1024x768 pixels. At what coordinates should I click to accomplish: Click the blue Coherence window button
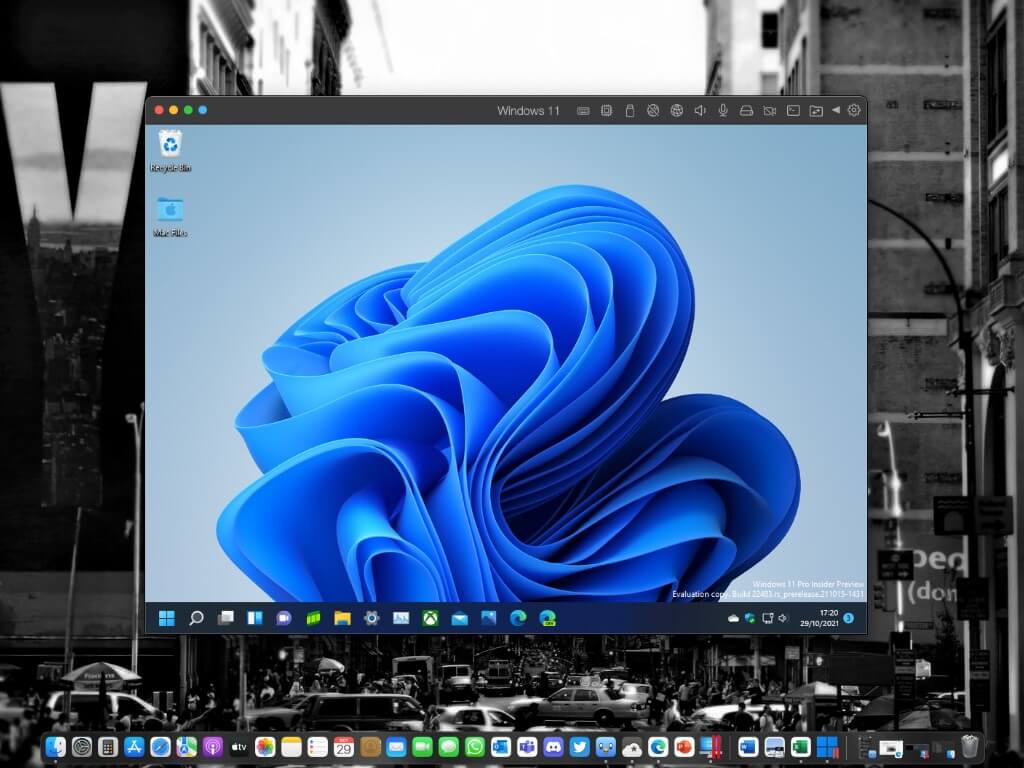(x=202, y=110)
